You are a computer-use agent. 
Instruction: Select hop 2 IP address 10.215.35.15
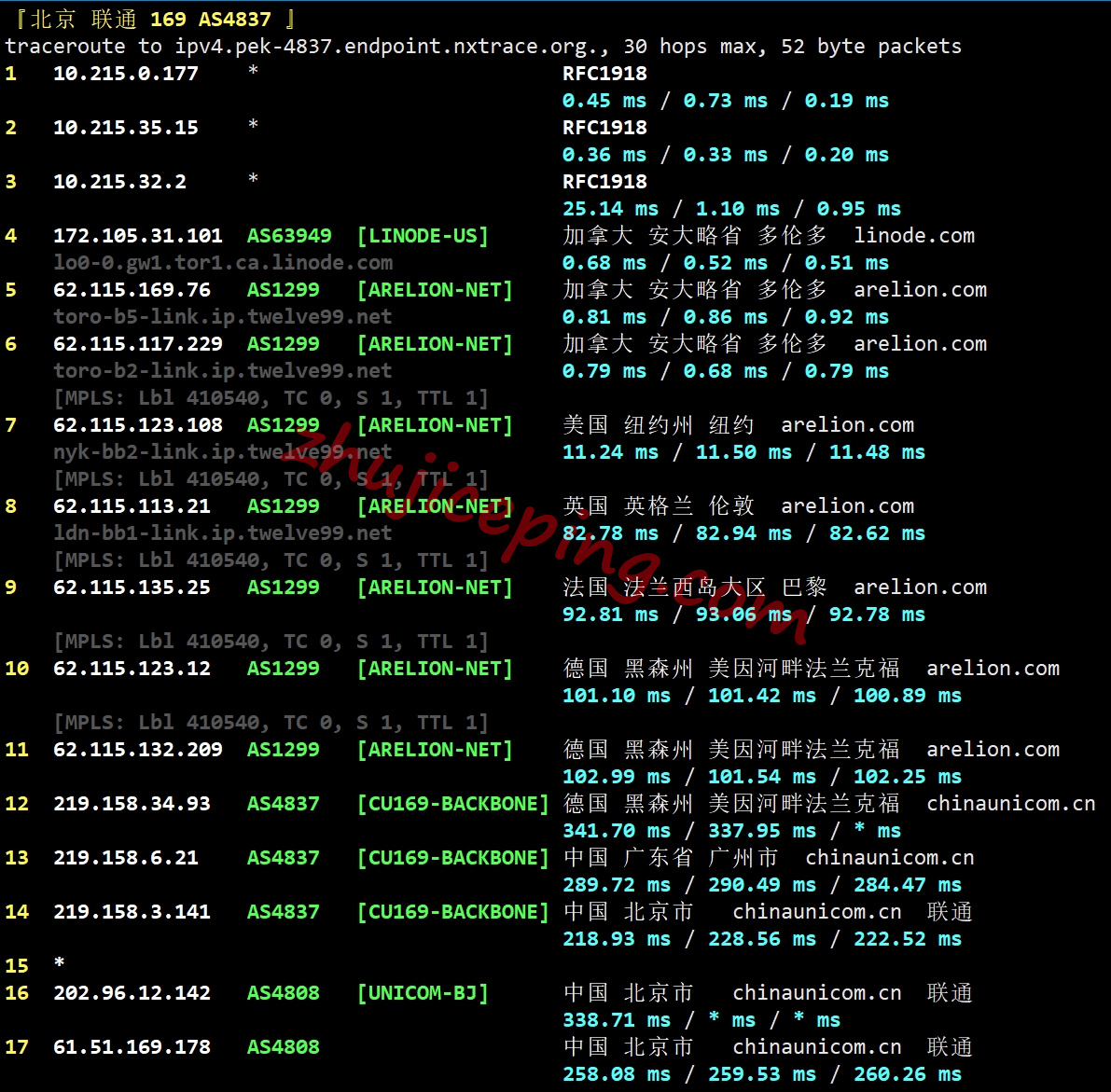[126, 128]
